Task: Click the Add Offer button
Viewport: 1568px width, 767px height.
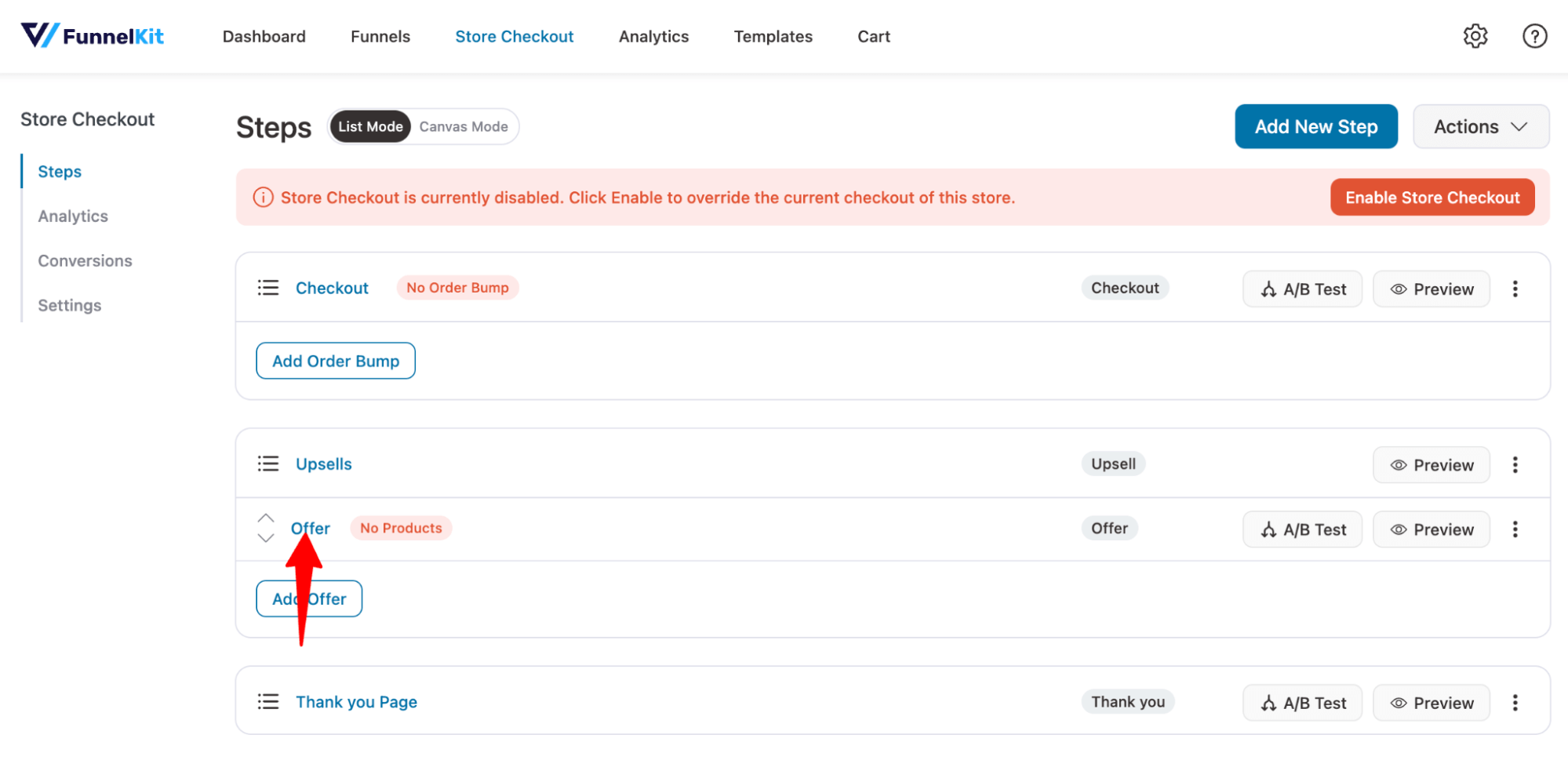Action: coord(309,598)
